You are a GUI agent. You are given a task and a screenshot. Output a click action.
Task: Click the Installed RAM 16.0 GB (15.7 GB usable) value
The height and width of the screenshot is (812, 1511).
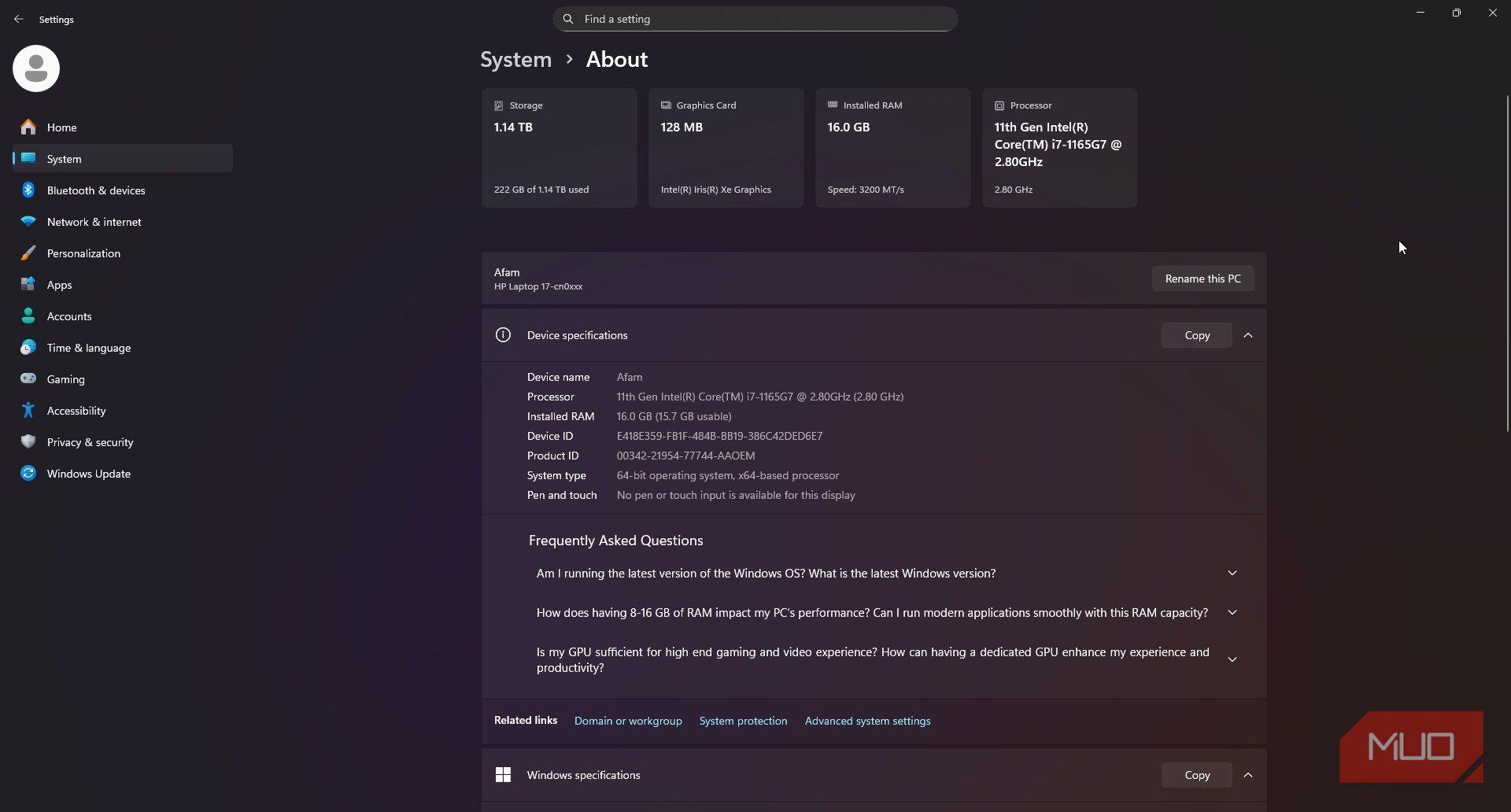point(674,416)
